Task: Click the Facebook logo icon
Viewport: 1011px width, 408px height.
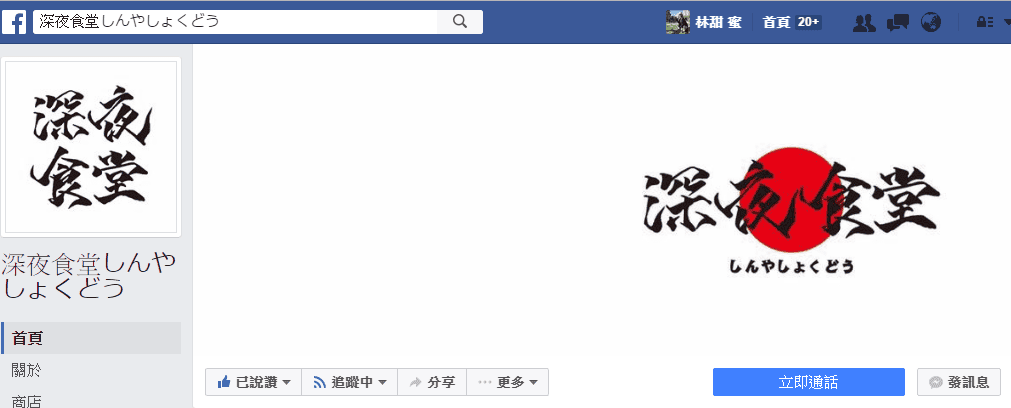Action: coord(17,21)
